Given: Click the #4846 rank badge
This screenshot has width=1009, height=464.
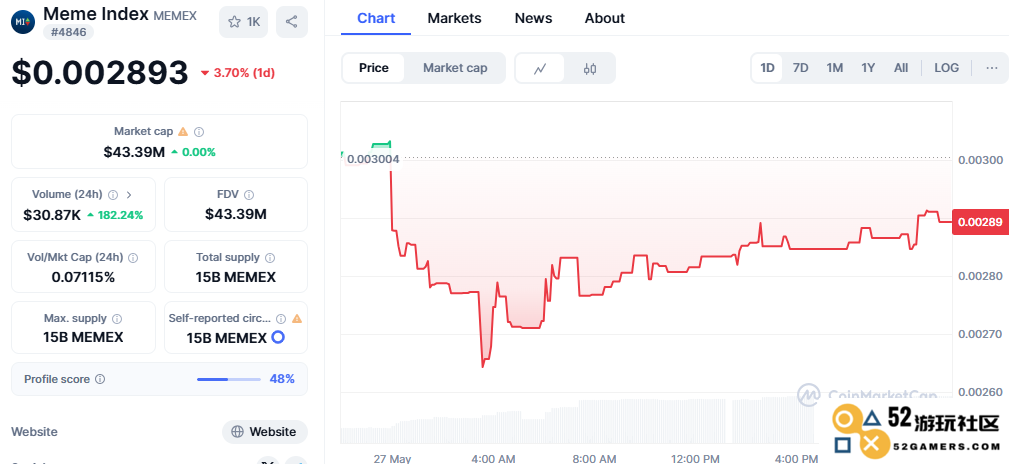Looking at the screenshot, I should pyautogui.click(x=68, y=32).
